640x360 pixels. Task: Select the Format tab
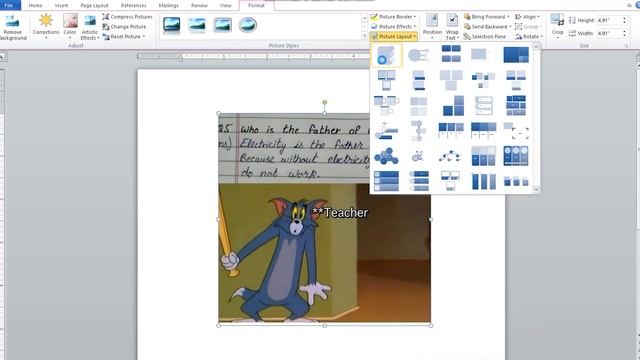(256, 5)
